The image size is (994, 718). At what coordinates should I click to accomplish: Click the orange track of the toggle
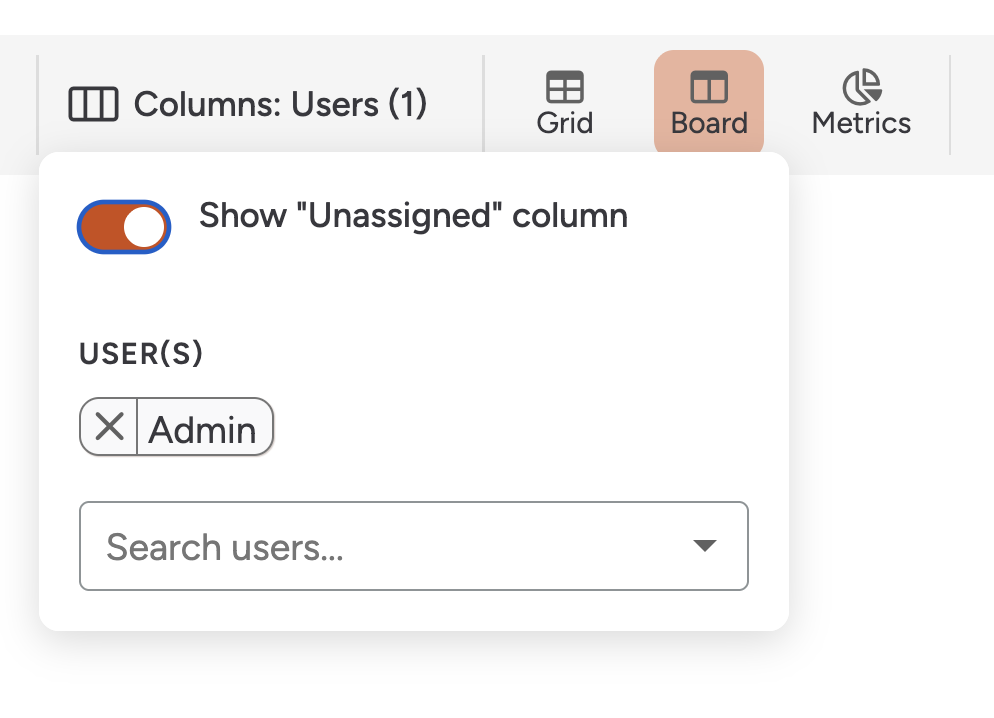(x=101, y=227)
